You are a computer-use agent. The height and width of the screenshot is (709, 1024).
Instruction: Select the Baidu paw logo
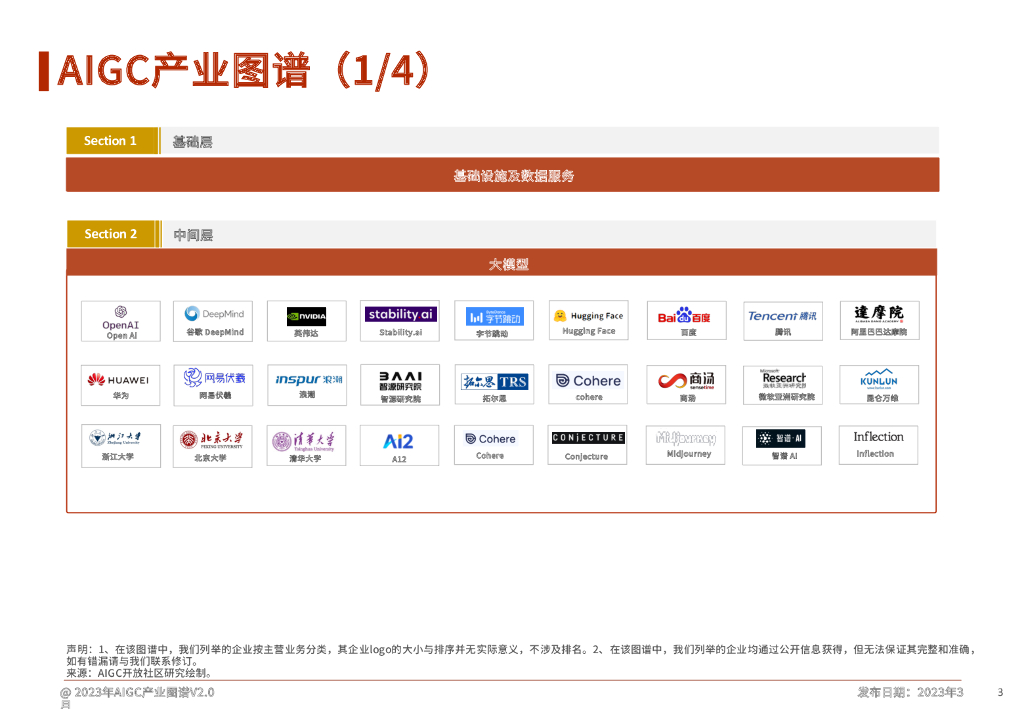coord(688,317)
